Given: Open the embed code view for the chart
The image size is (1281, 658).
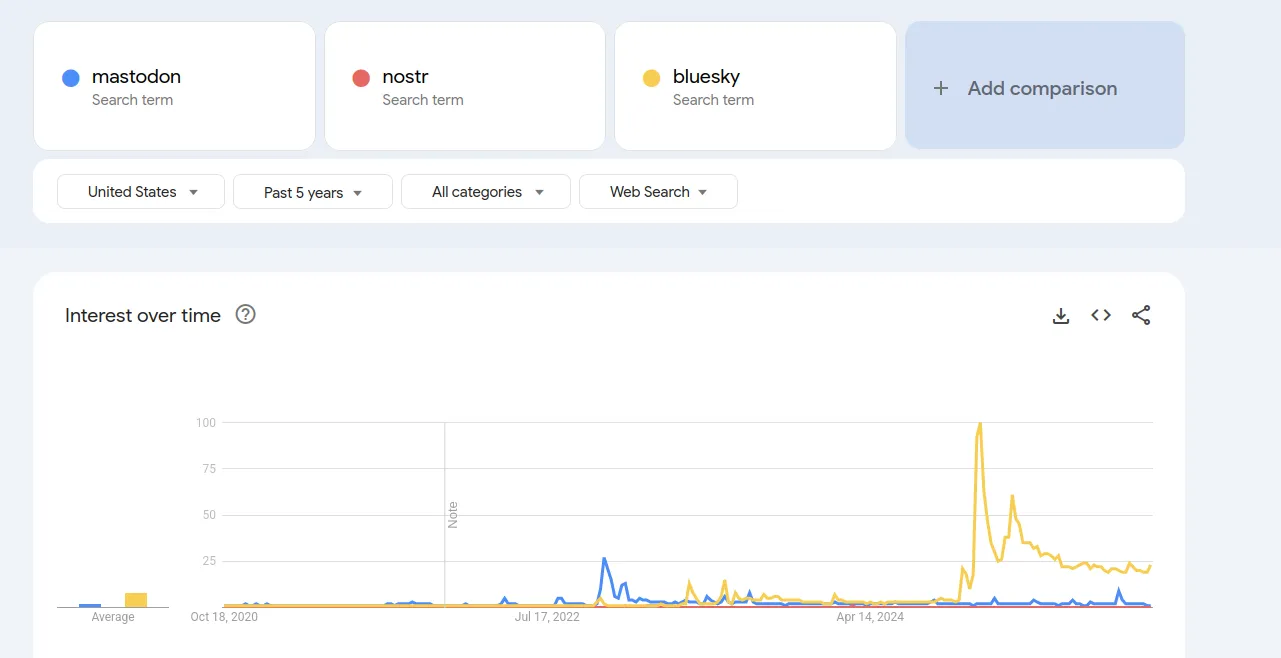Looking at the screenshot, I should tap(1100, 315).
